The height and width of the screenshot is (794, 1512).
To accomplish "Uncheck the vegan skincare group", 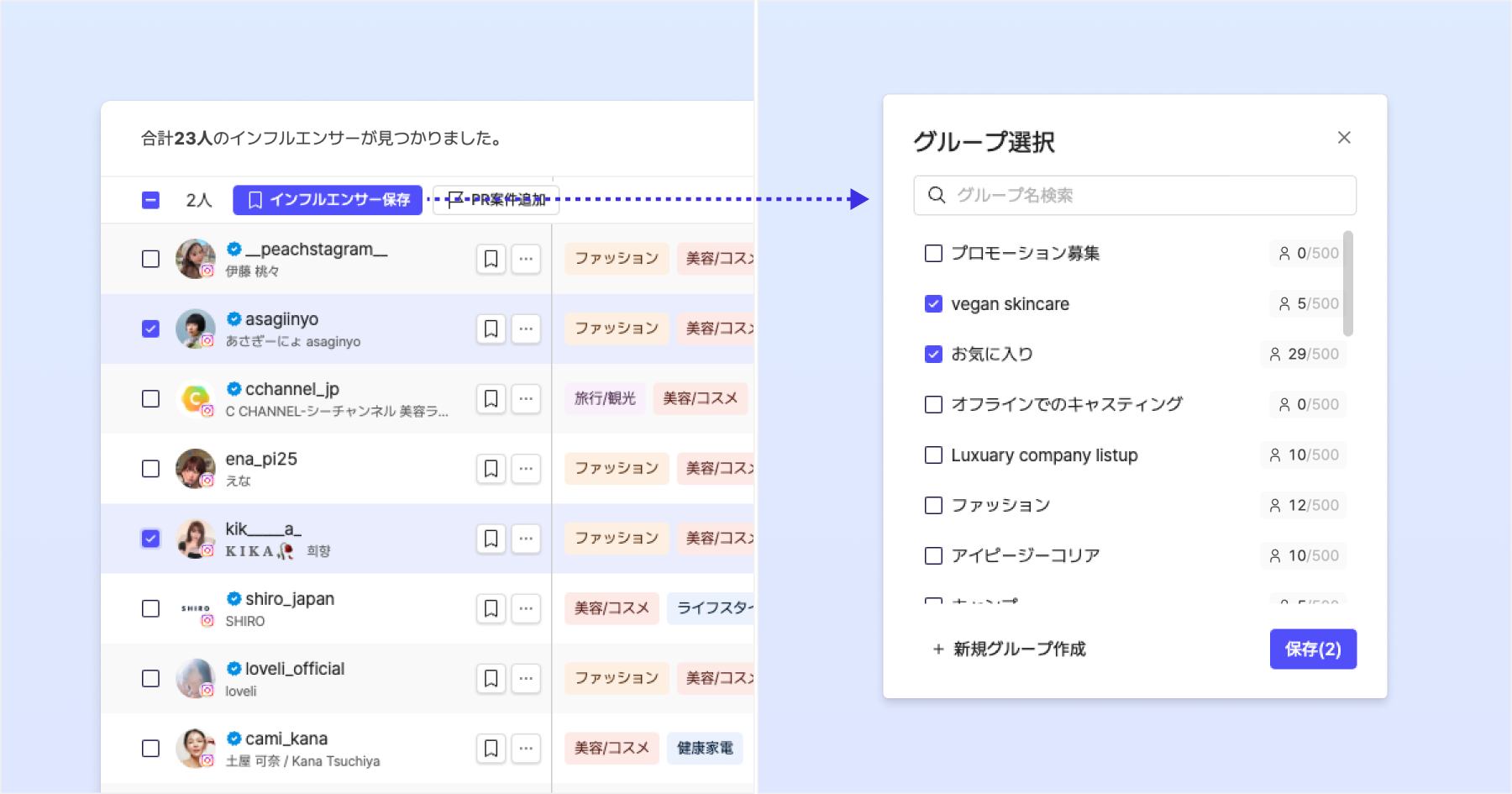I will 933,303.
